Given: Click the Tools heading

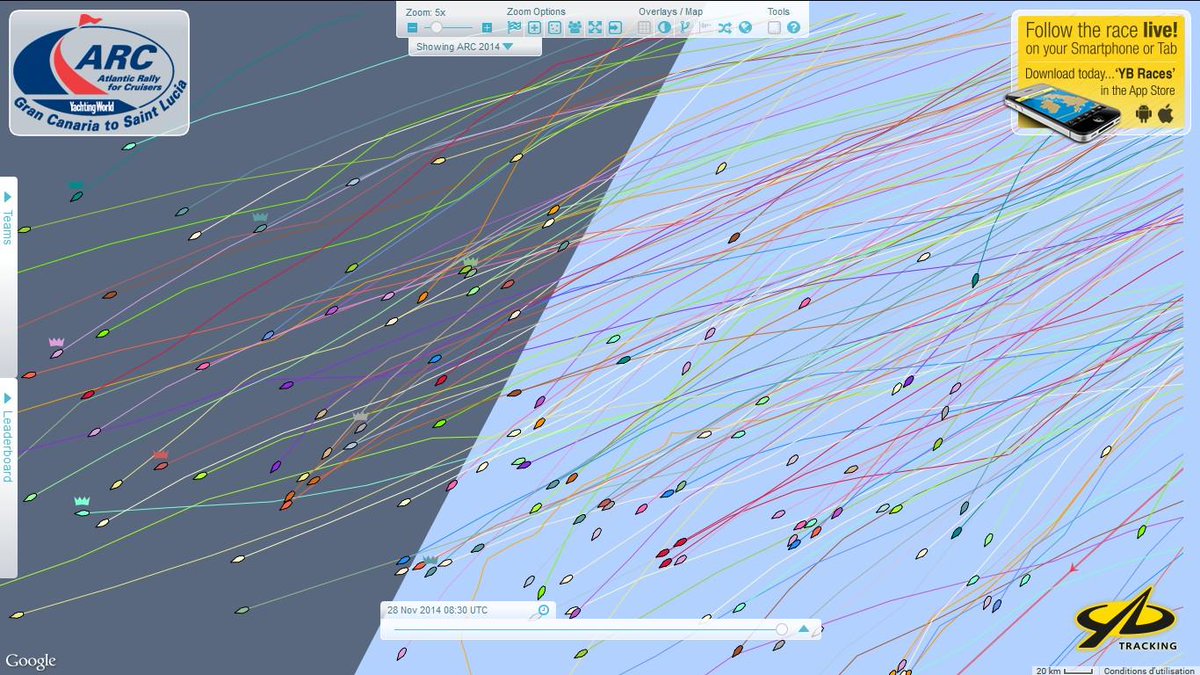Looking at the screenshot, I should coord(778,12).
